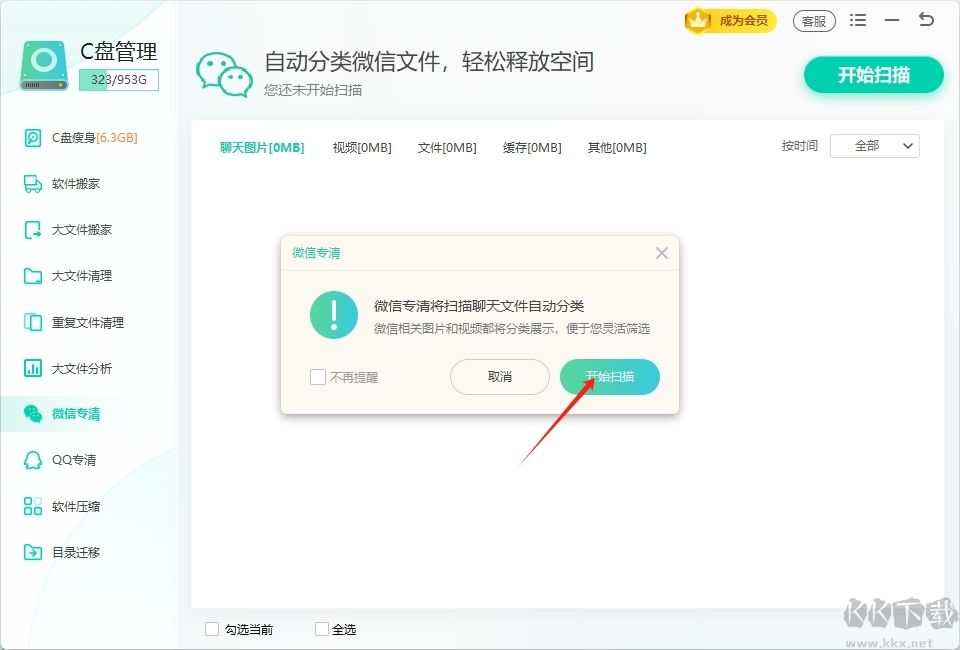
Task: Click the 大文件搬家 icon
Action: pos(32,230)
